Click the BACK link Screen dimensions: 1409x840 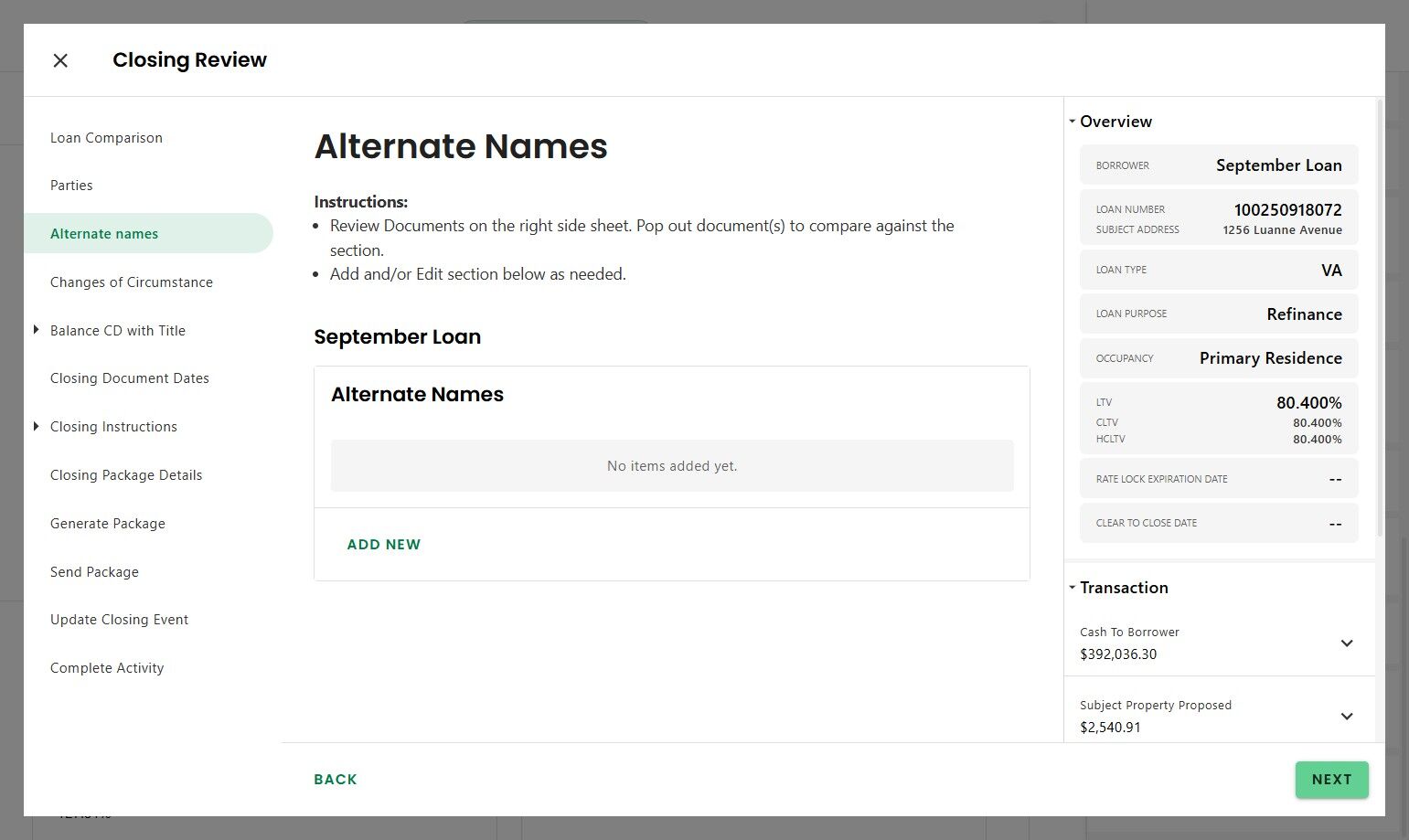336,780
